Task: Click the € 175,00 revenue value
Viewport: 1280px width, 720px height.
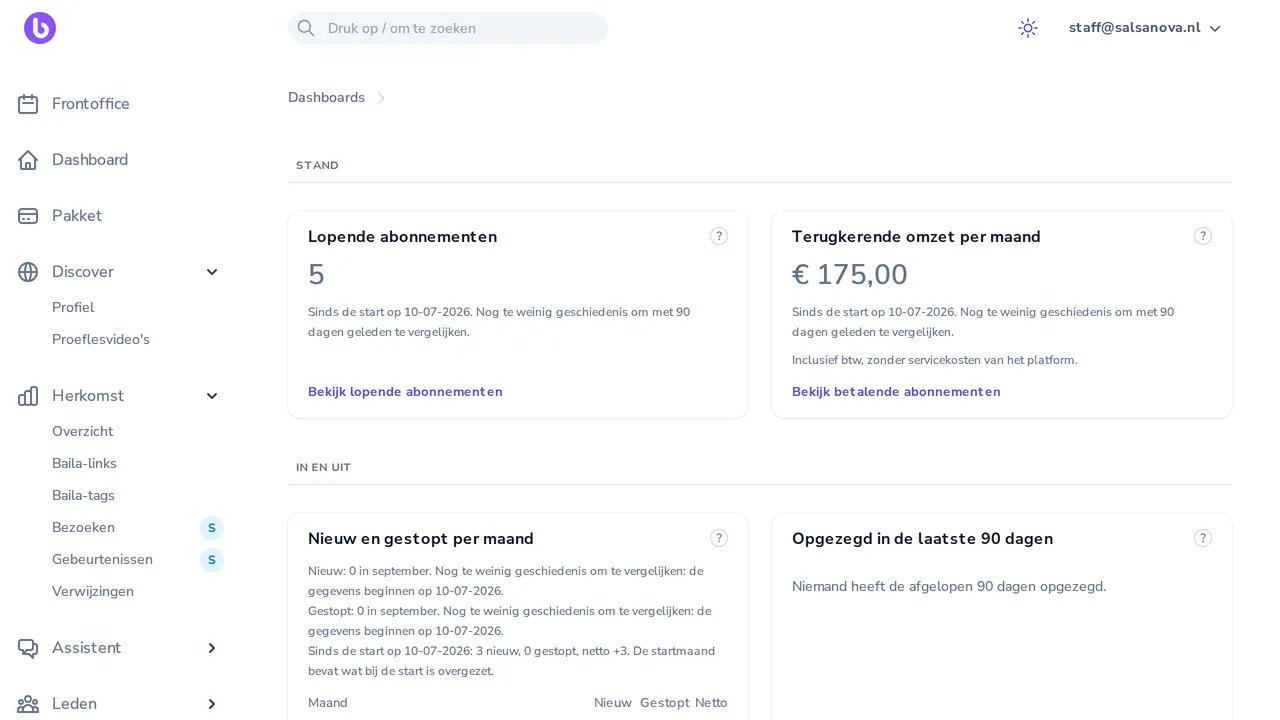Action: pos(850,274)
